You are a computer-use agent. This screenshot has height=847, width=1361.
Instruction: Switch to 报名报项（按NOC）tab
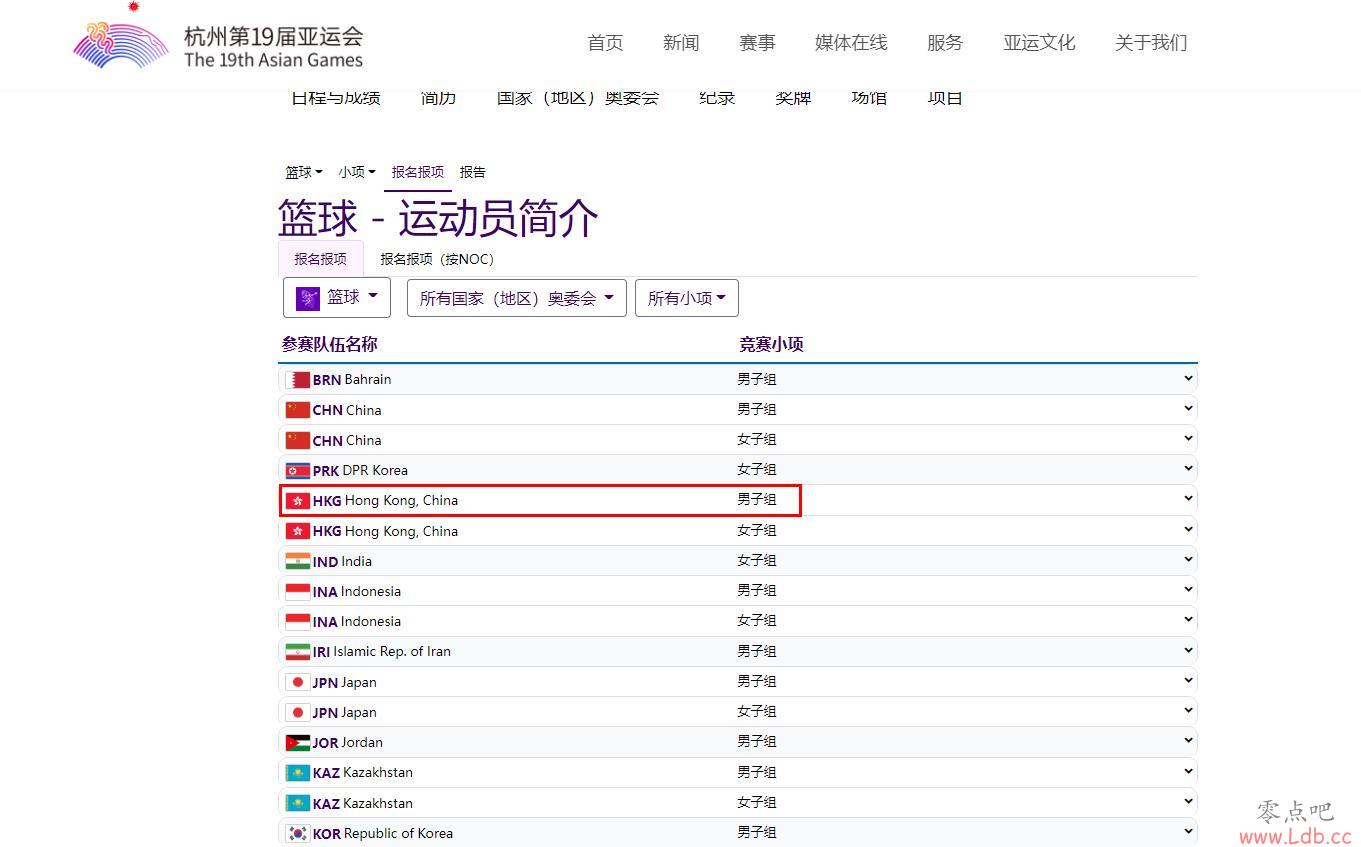[437, 259]
